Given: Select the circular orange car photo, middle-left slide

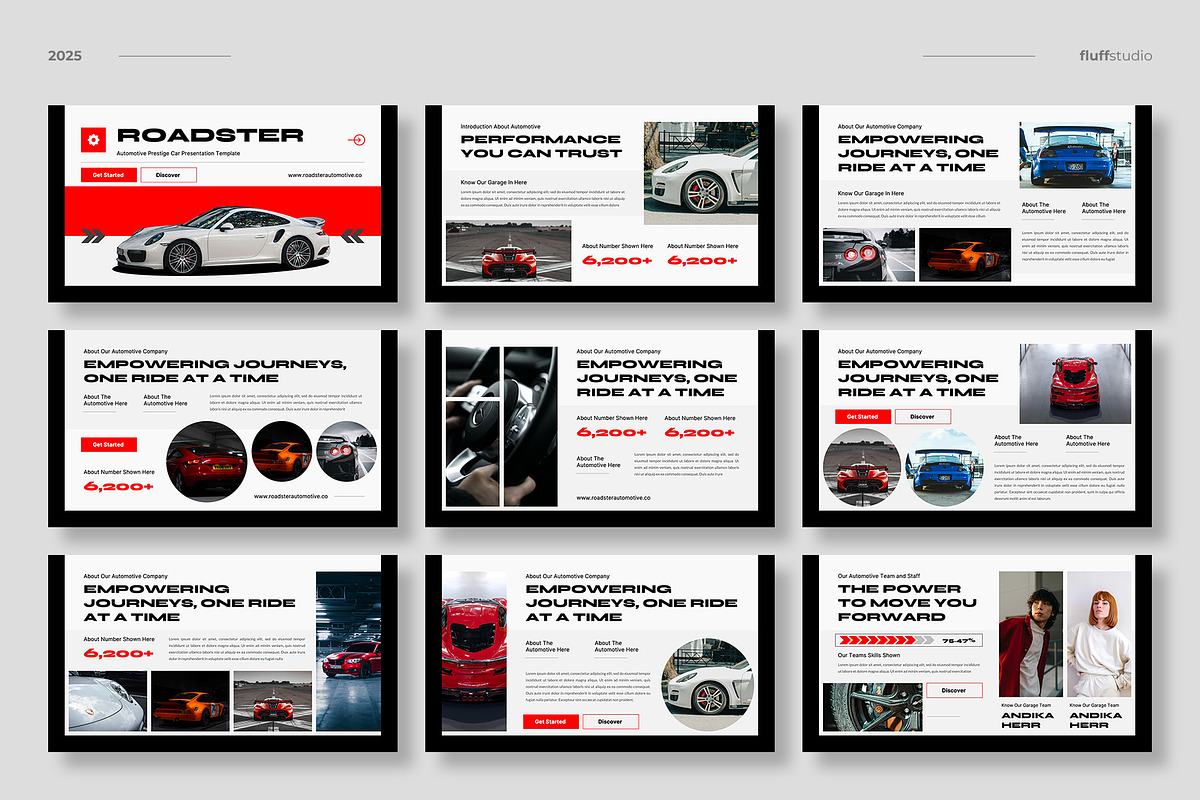Looking at the screenshot, I should click(282, 452).
